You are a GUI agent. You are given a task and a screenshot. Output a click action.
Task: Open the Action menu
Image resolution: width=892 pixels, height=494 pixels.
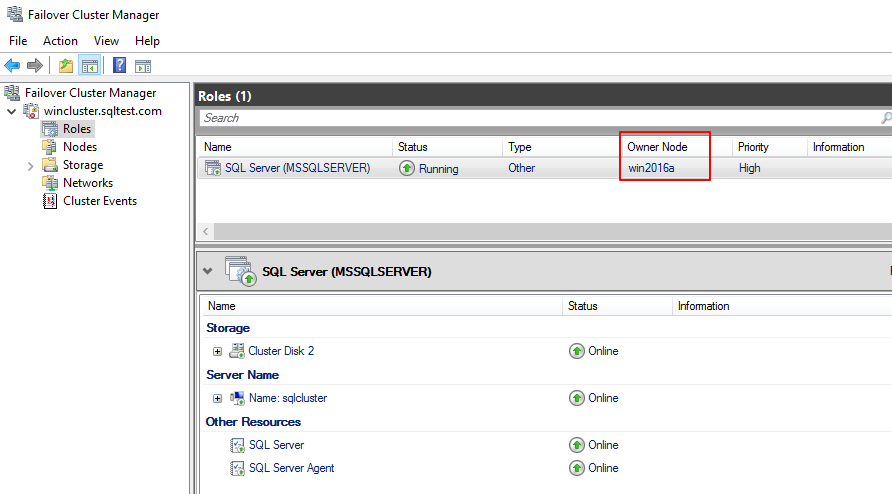coord(60,41)
